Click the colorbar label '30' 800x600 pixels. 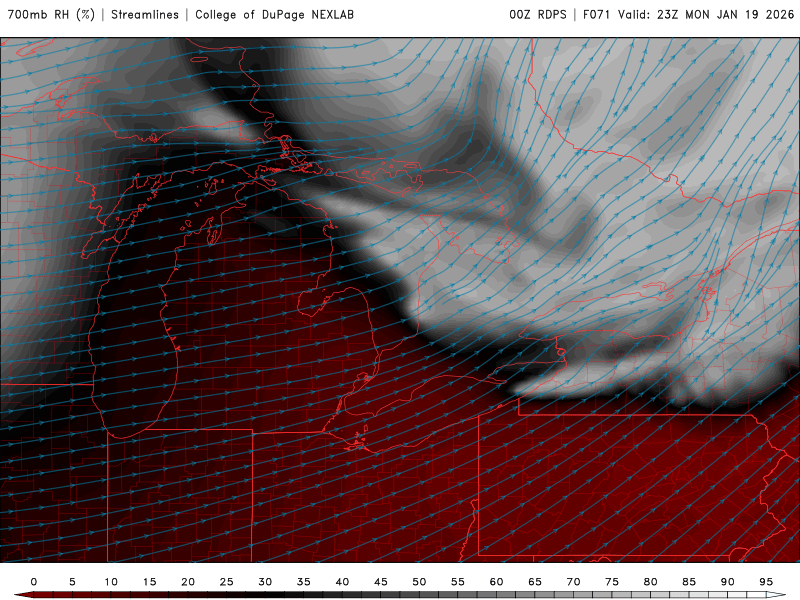coord(265,582)
